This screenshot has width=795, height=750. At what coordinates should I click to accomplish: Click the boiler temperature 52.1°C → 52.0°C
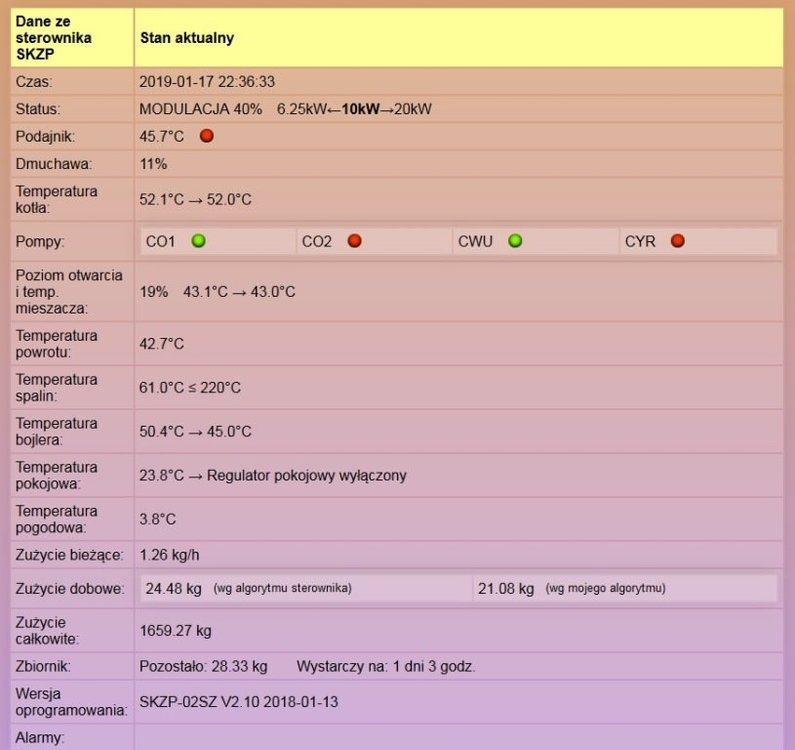point(195,200)
